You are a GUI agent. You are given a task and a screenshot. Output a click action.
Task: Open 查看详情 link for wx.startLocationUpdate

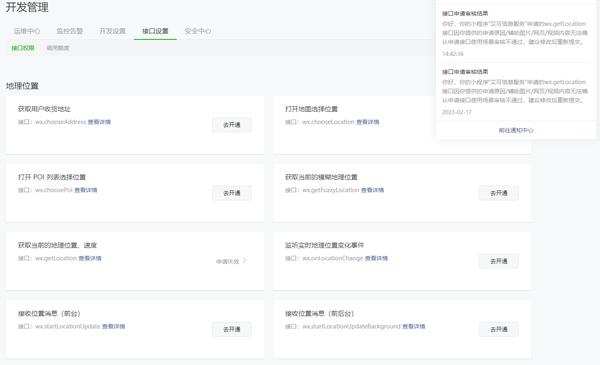(x=114, y=326)
